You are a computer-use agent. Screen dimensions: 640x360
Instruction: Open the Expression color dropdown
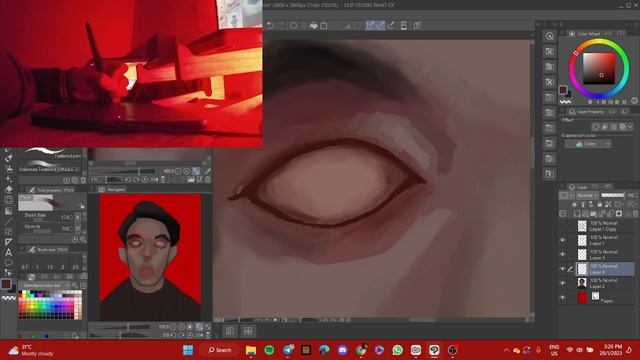click(x=588, y=144)
